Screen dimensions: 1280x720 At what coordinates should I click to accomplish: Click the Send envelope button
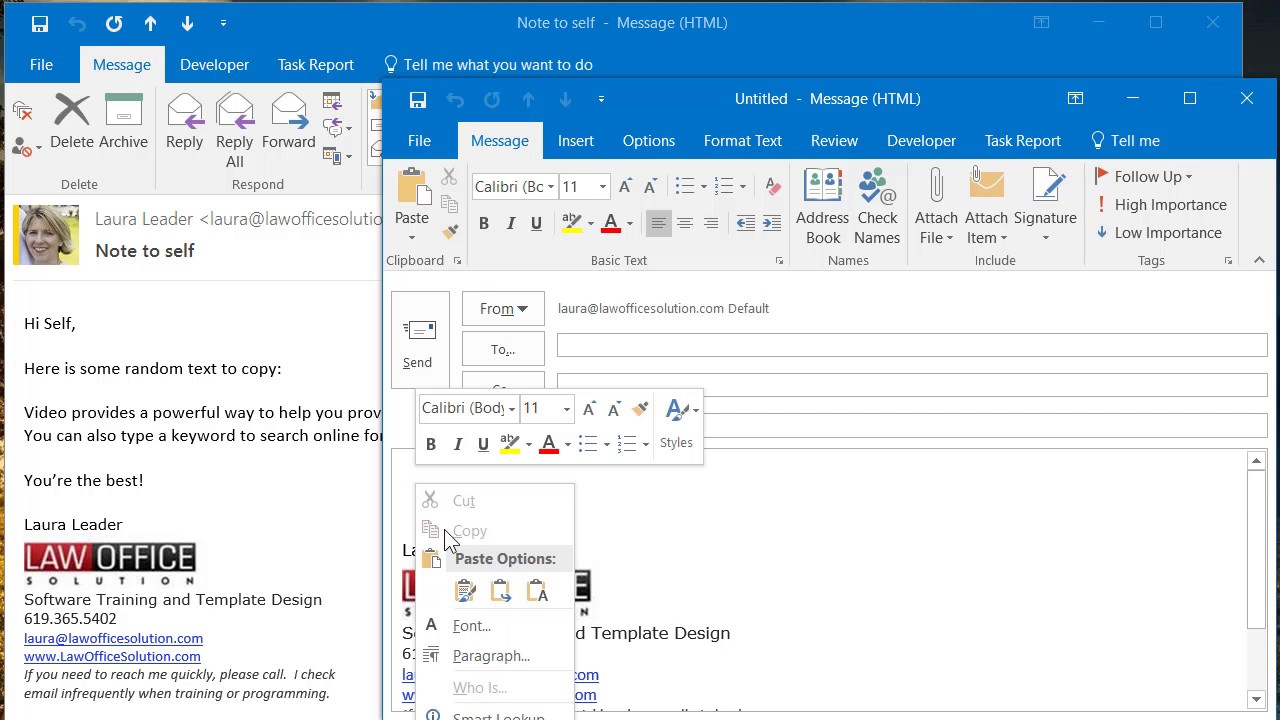418,341
